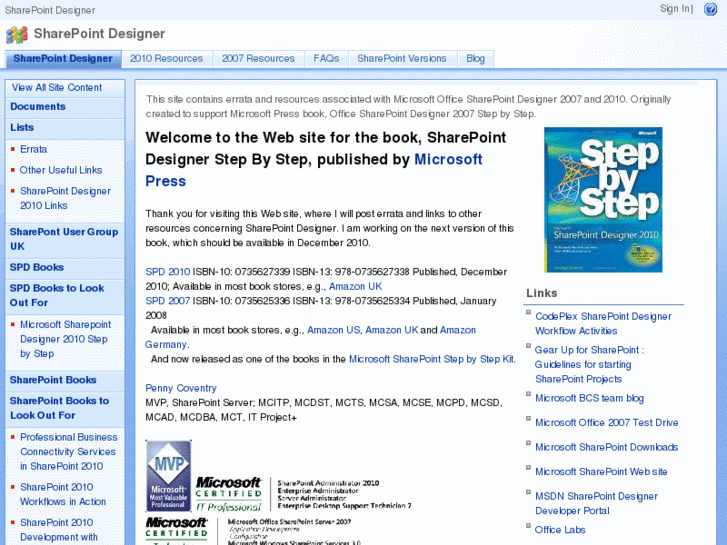Open the Step by Step book cover image
This screenshot has width=727, height=545.
603,199
